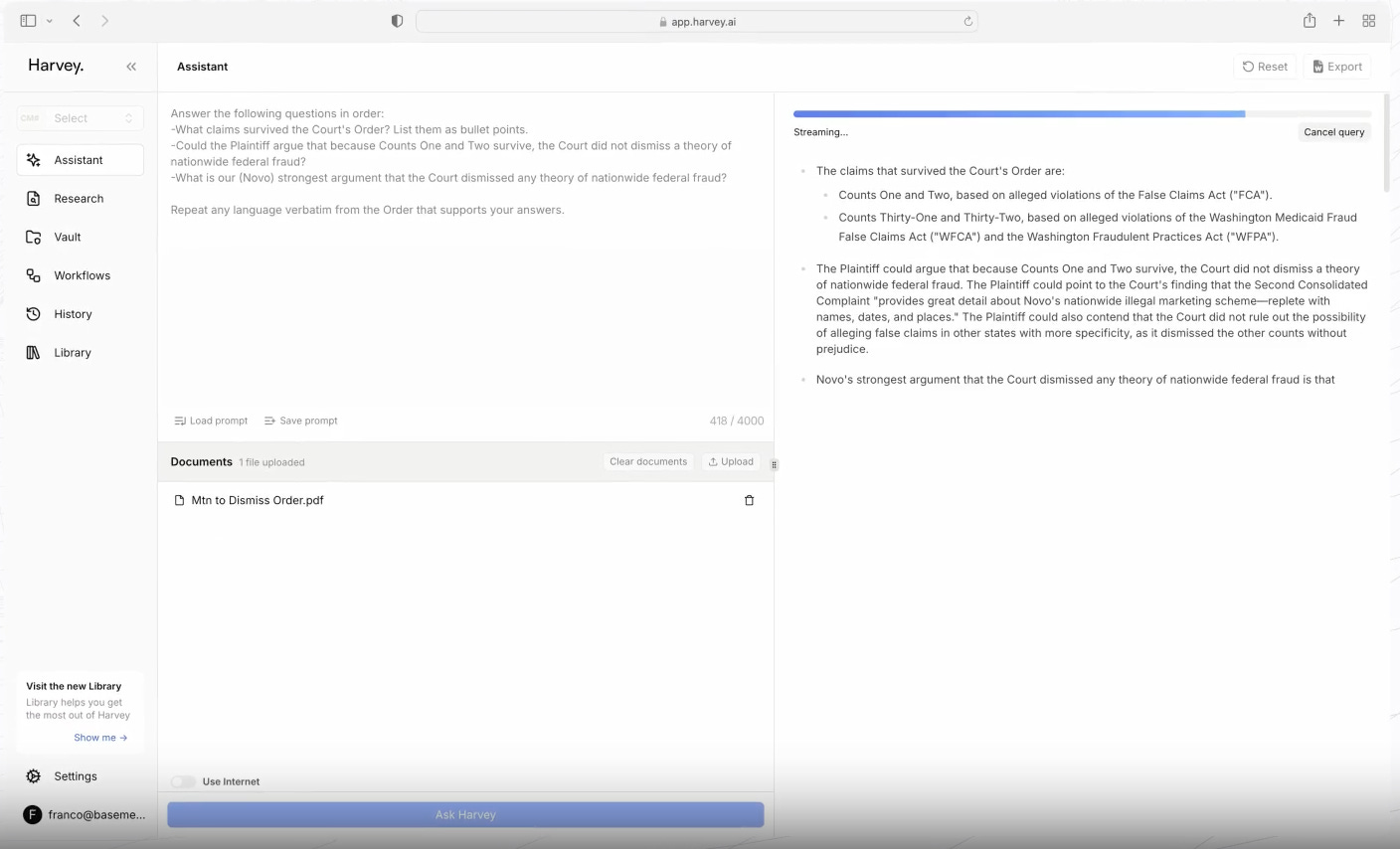Click the Export Word document icon
Image resolution: width=1400 pixels, height=849 pixels.
[x=1318, y=67]
